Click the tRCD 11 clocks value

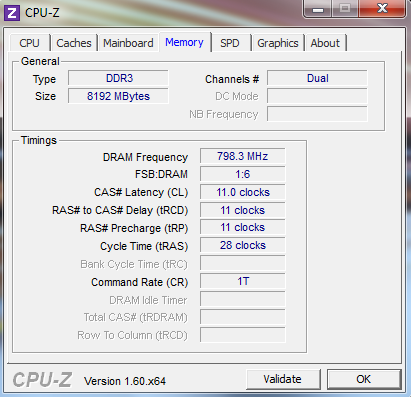243,210
